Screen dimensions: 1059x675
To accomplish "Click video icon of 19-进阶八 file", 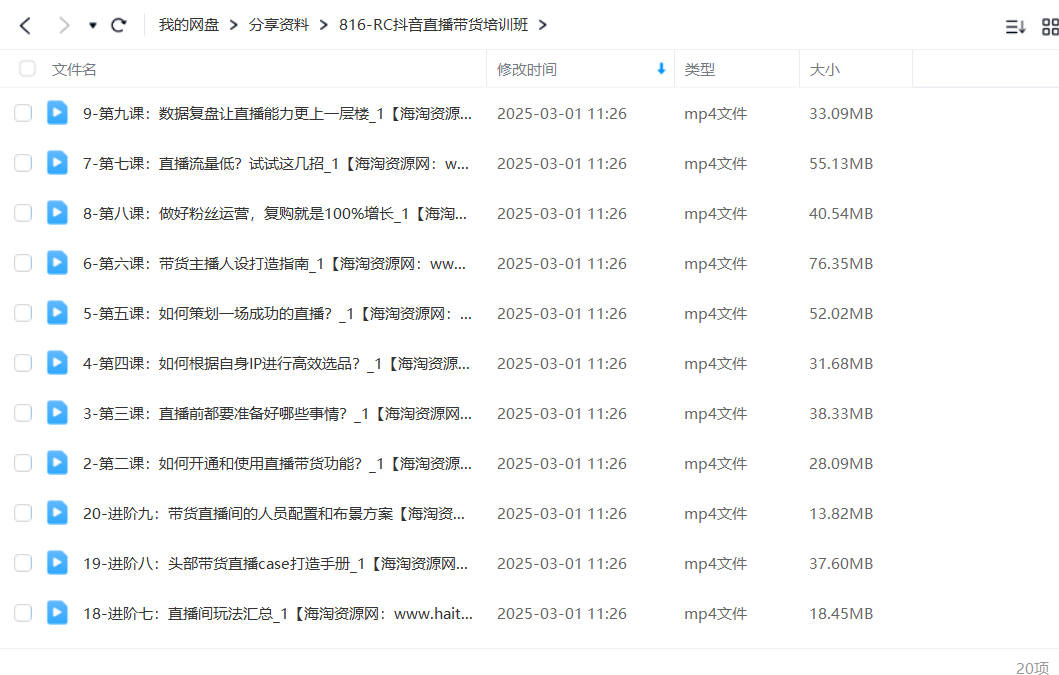I will pos(57,563).
